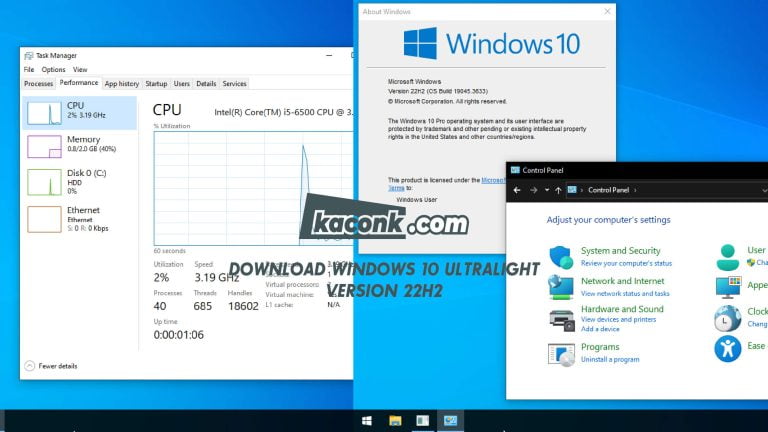This screenshot has height=432, width=768.
Task: Click the Add a device link
Action: [600, 329]
